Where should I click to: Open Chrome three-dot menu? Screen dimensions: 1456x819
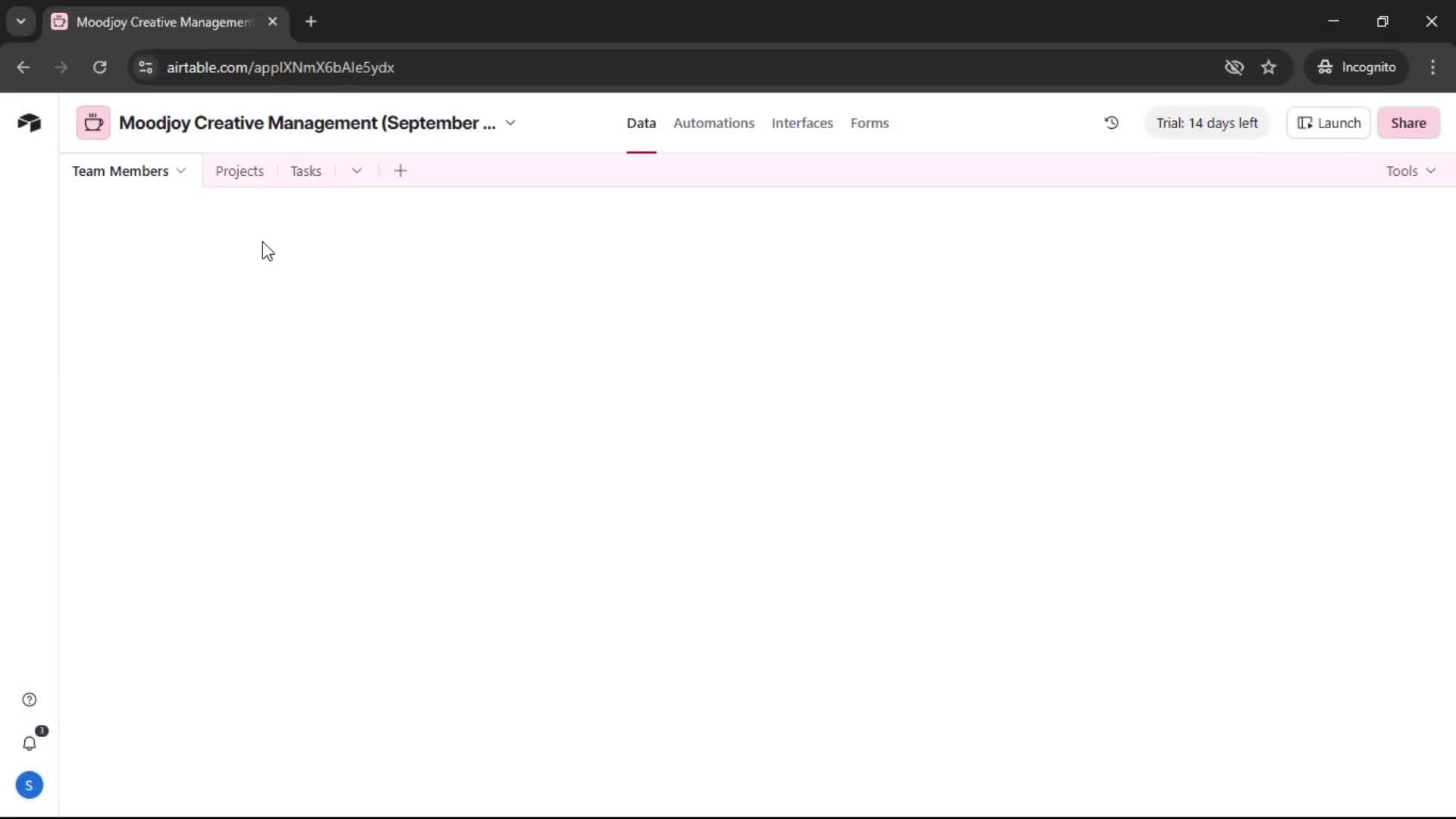[1432, 67]
